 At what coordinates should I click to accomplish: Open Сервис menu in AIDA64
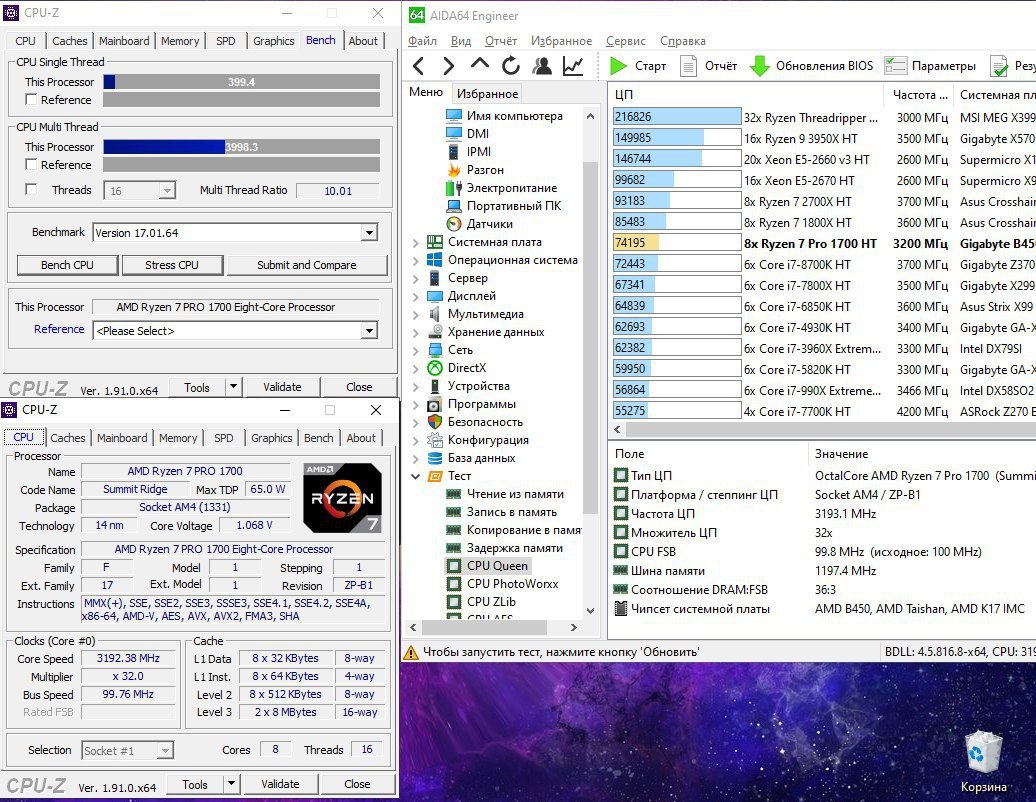626,41
